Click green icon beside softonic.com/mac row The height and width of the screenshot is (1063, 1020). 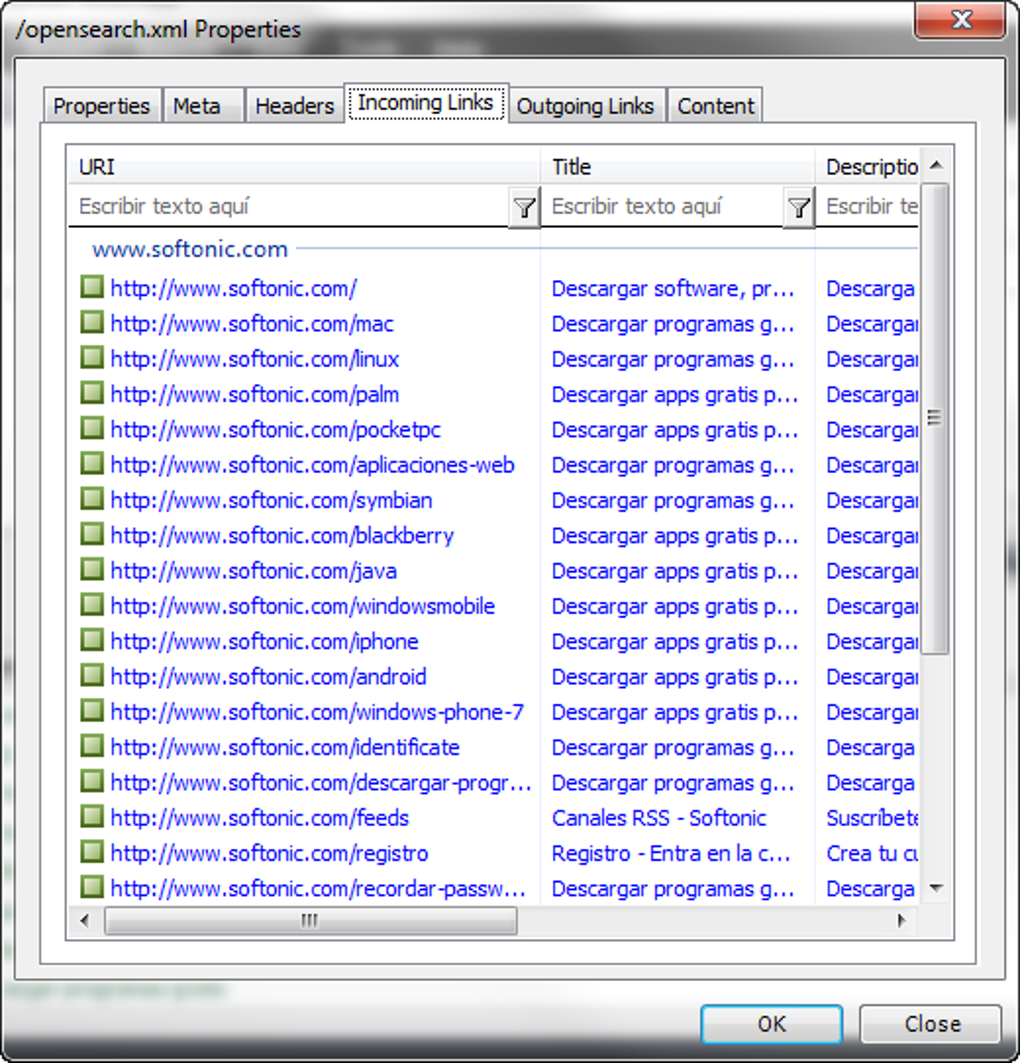[91, 323]
